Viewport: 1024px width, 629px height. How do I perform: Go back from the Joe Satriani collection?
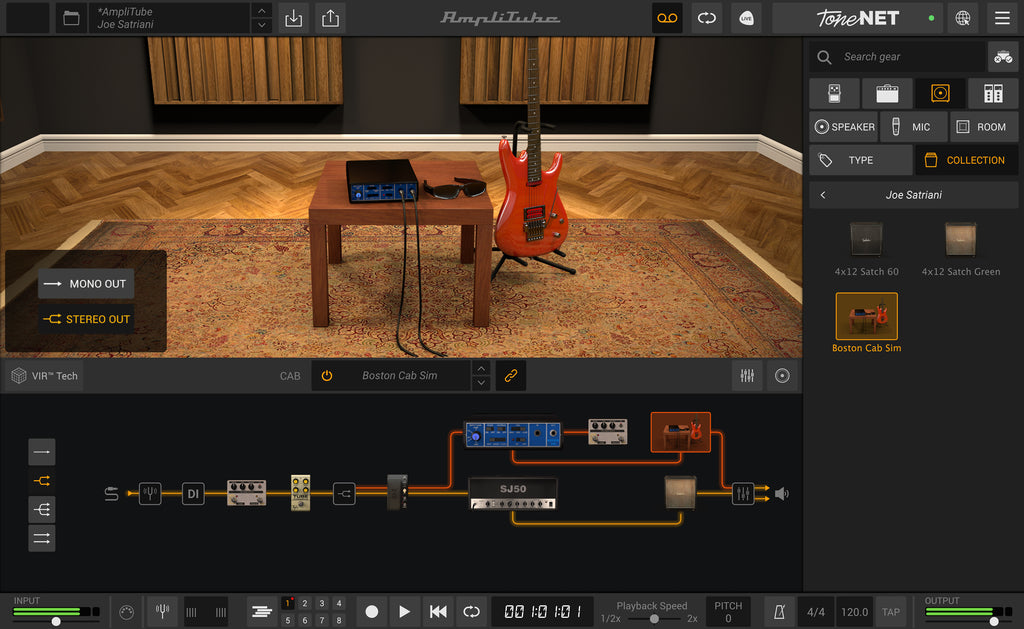pos(823,195)
